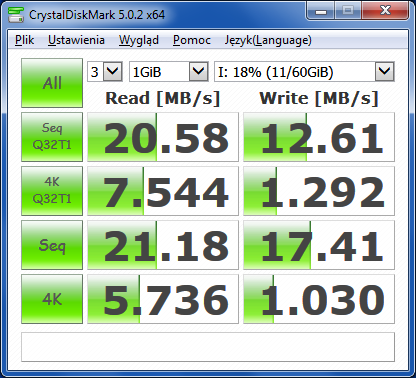Start the Seq benchmark test
Viewport: 416px width, 378px height.
point(52,245)
